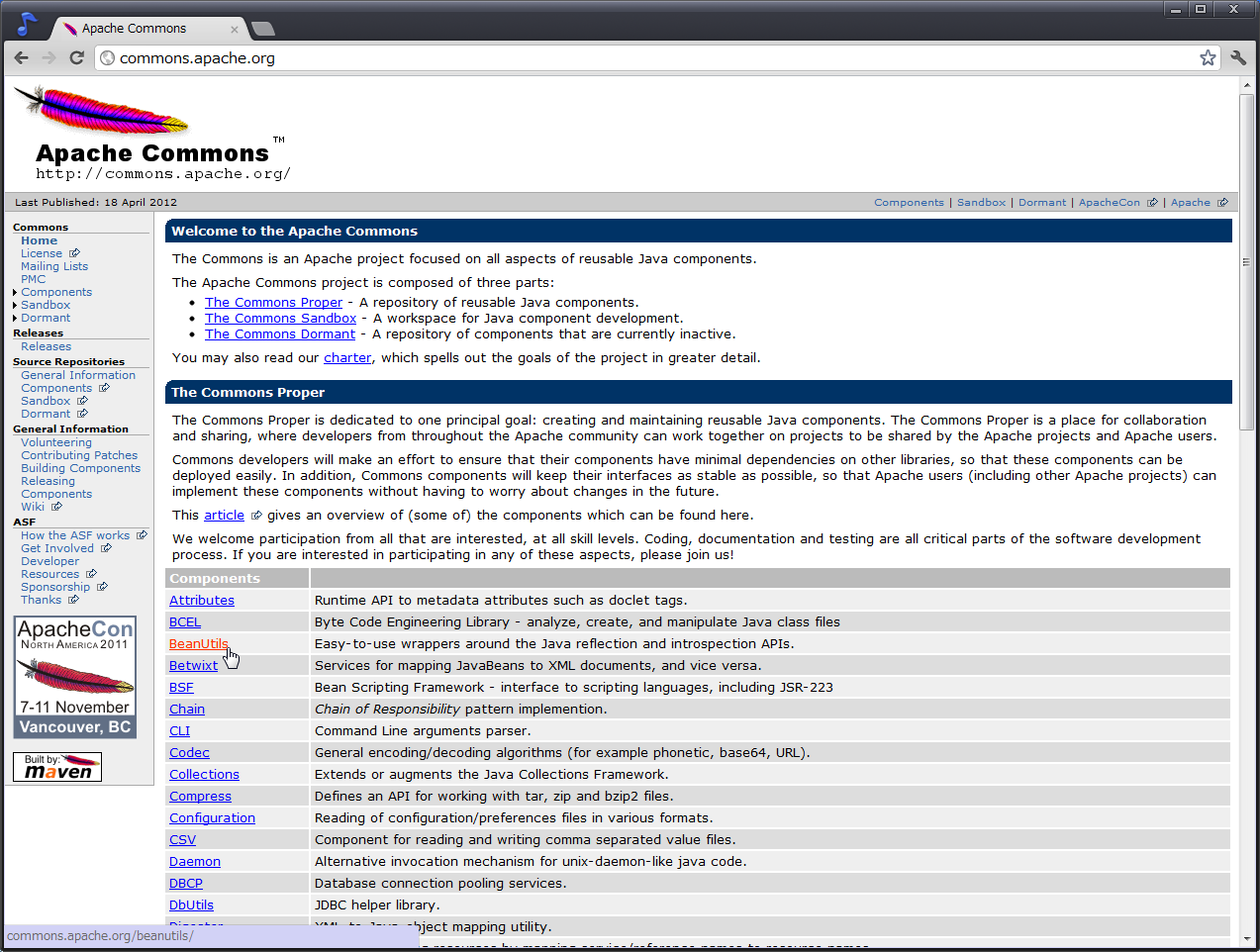Open The Commons Dormant link
1260x952 pixels.
click(279, 334)
